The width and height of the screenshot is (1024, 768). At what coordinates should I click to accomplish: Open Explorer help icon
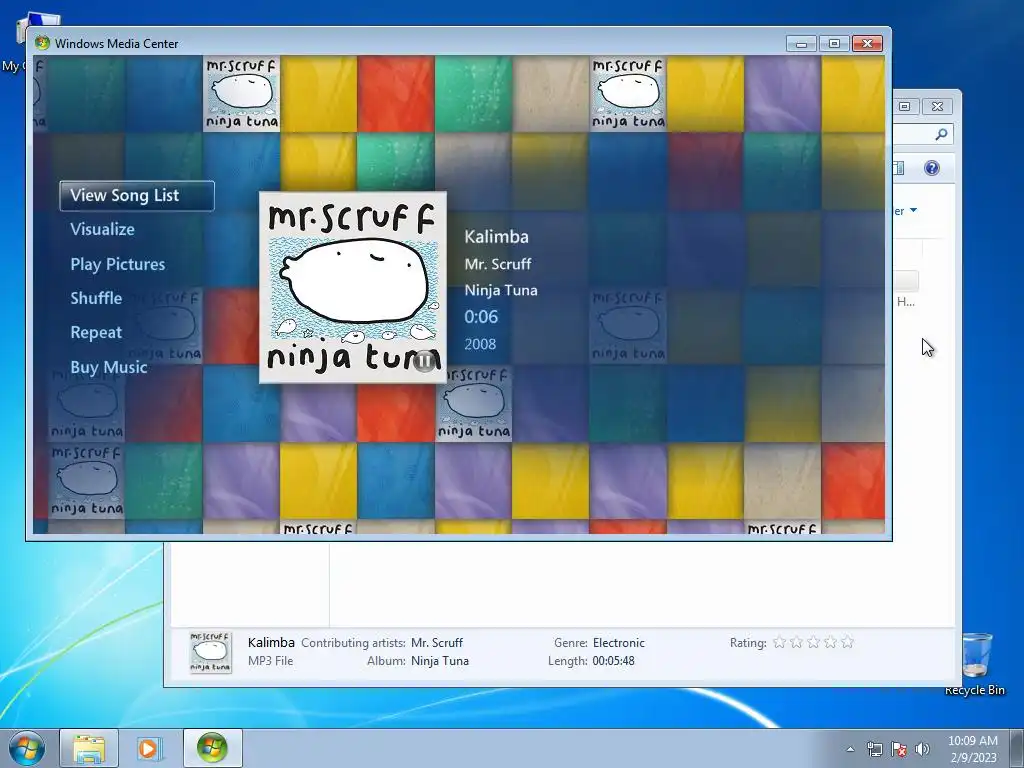coord(932,168)
